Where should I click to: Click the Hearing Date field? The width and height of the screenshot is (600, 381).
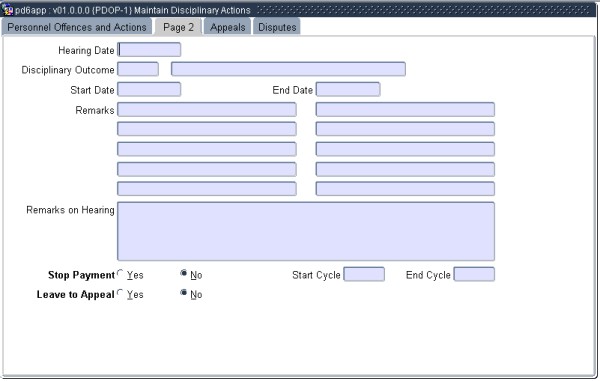click(x=149, y=50)
